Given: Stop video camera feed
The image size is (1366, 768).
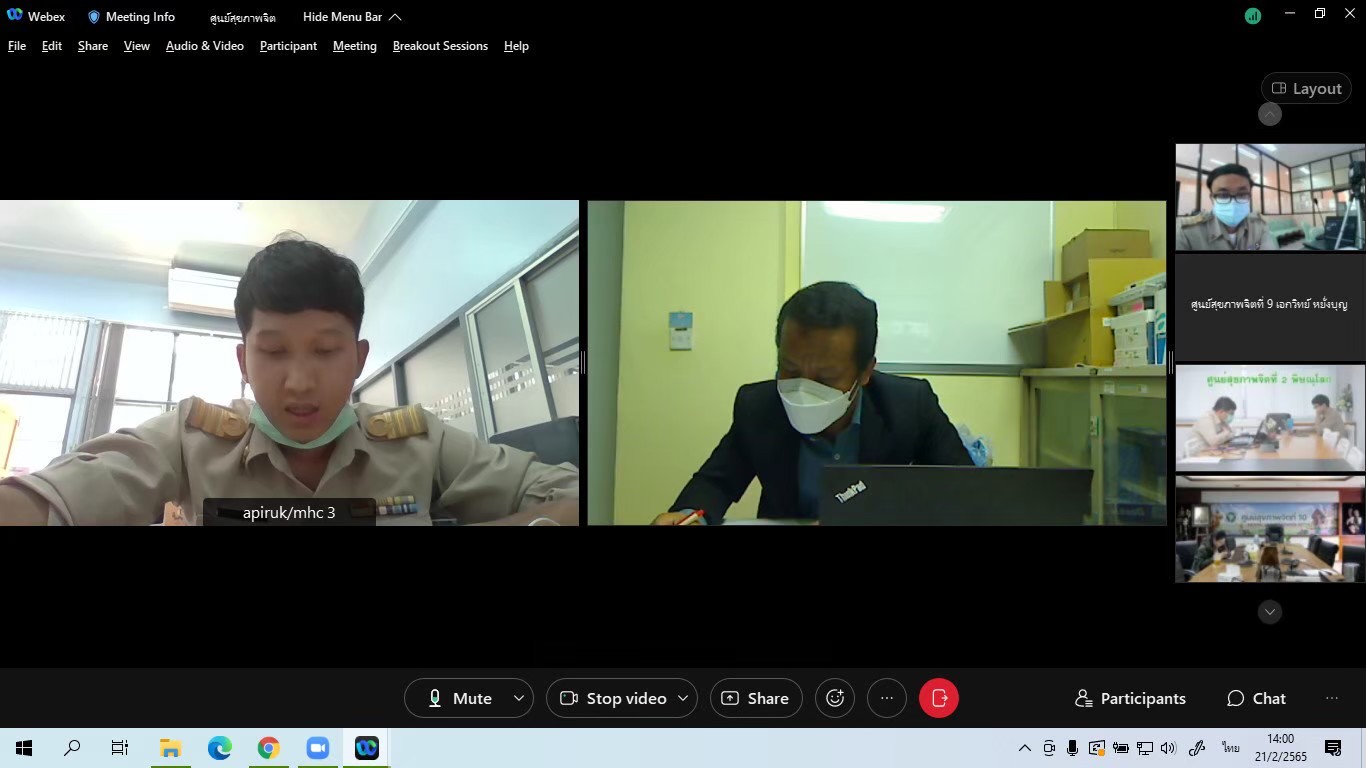Looking at the screenshot, I should [x=613, y=698].
